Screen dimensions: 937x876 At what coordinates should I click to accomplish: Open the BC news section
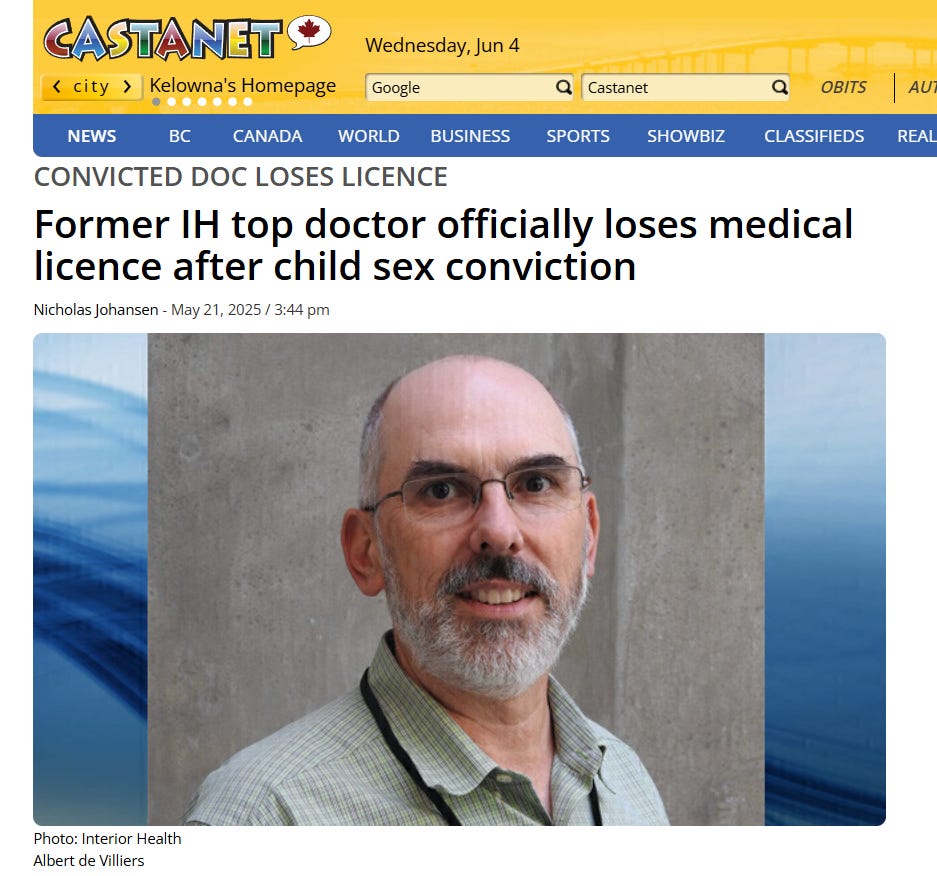(179, 136)
